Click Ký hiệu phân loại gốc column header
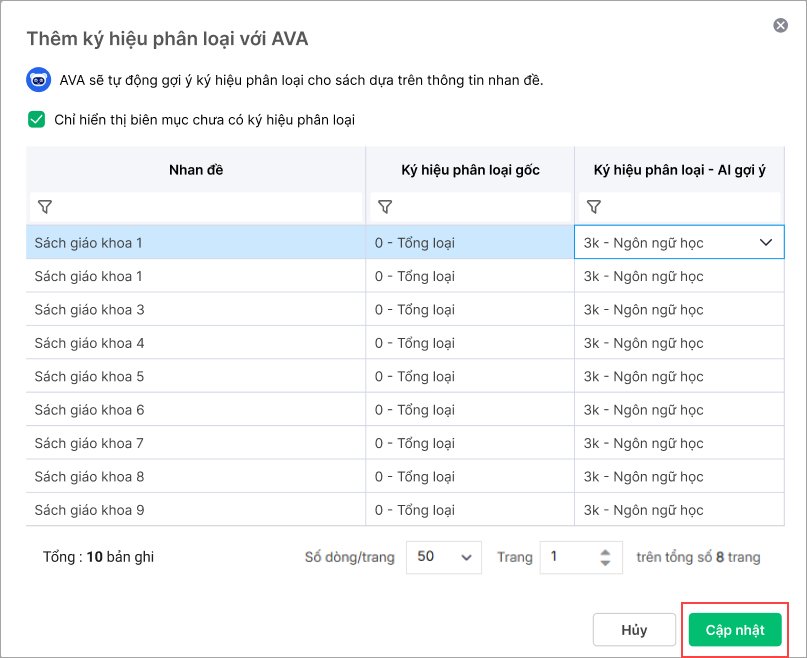The image size is (807, 658). pyautogui.click(x=470, y=170)
